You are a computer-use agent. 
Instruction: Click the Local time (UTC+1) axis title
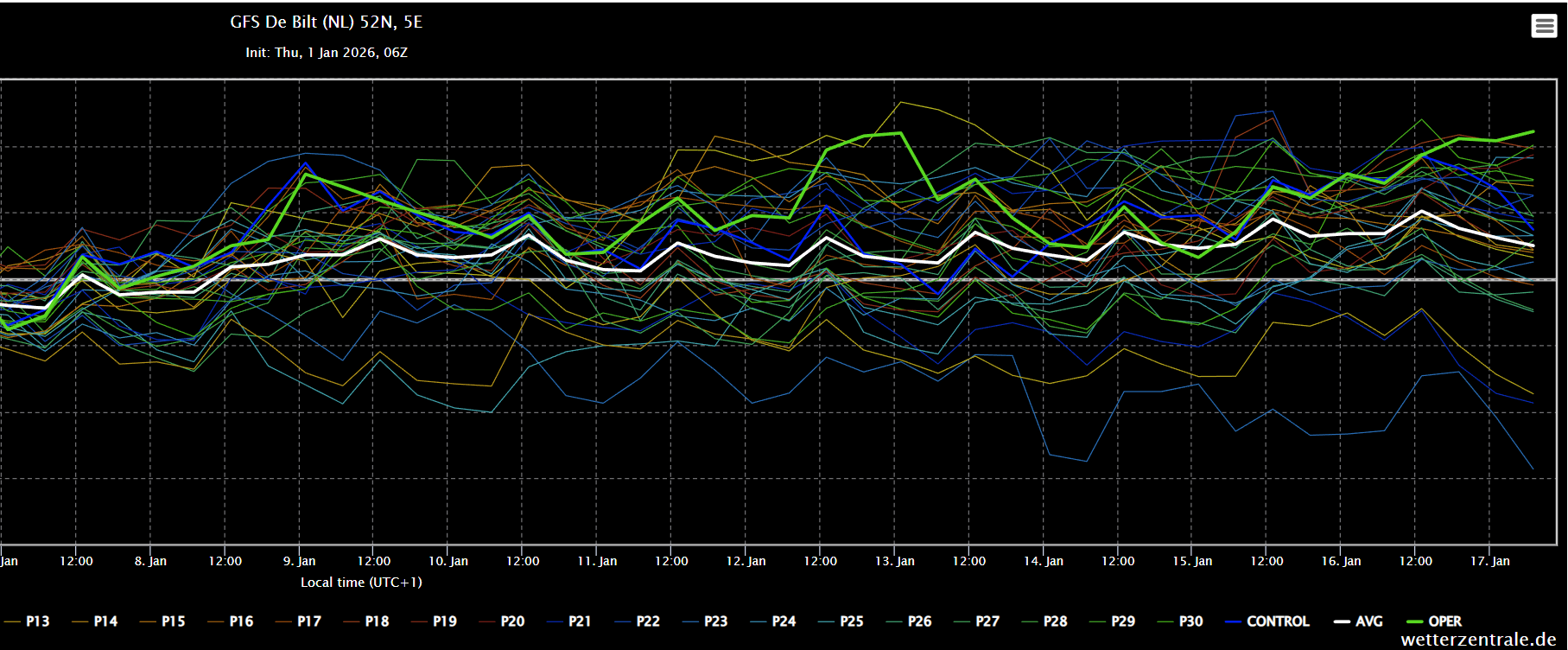pos(361,583)
